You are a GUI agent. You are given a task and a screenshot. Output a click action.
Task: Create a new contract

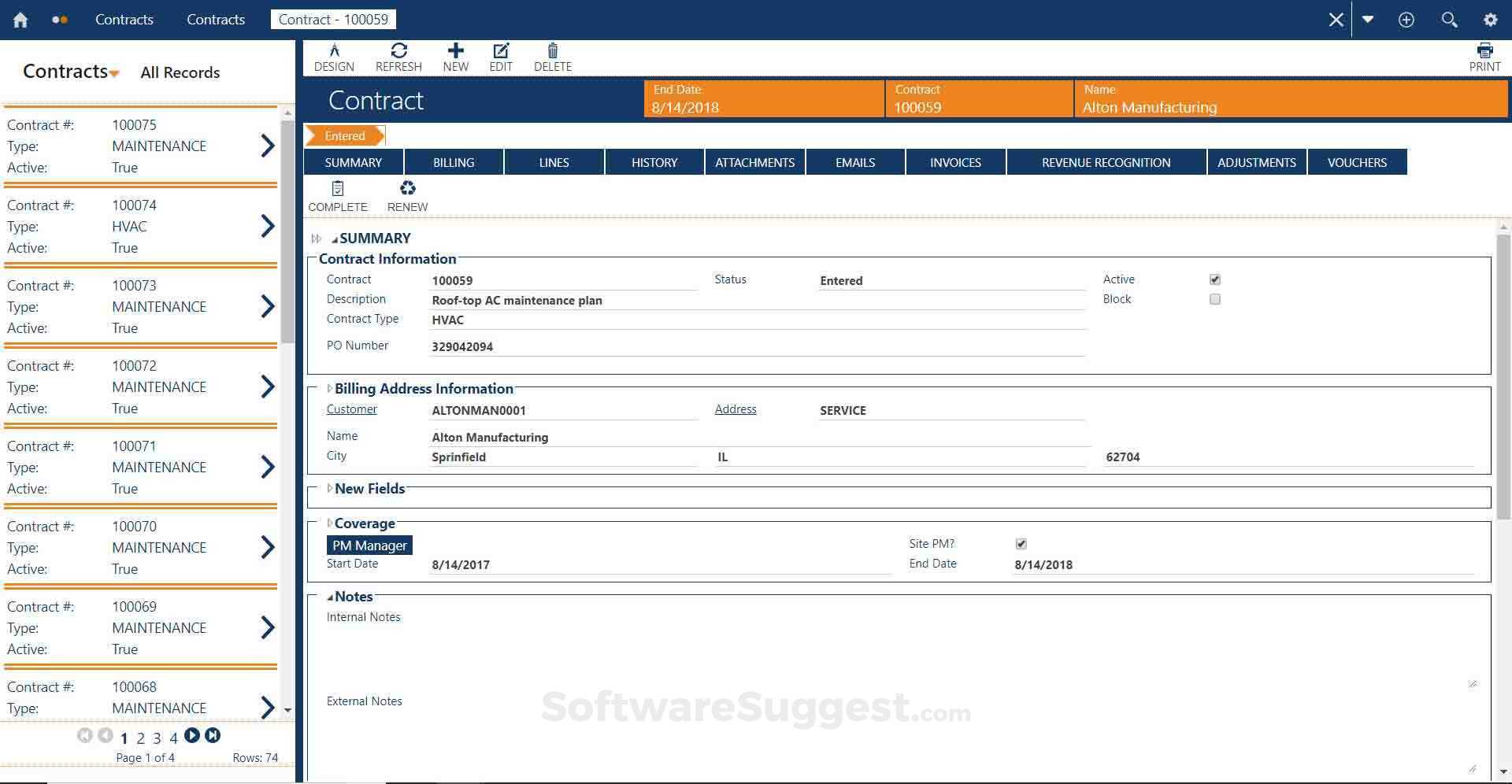pos(455,56)
